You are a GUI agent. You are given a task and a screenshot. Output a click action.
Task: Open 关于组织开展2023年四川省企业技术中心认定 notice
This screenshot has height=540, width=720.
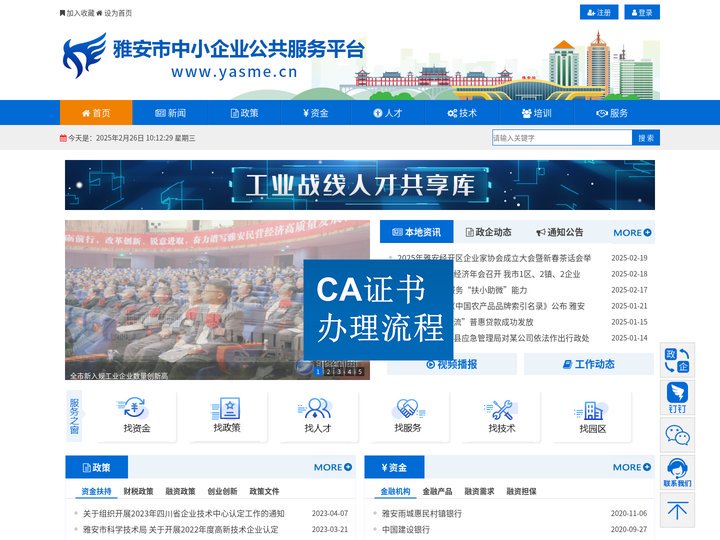point(184,513)
